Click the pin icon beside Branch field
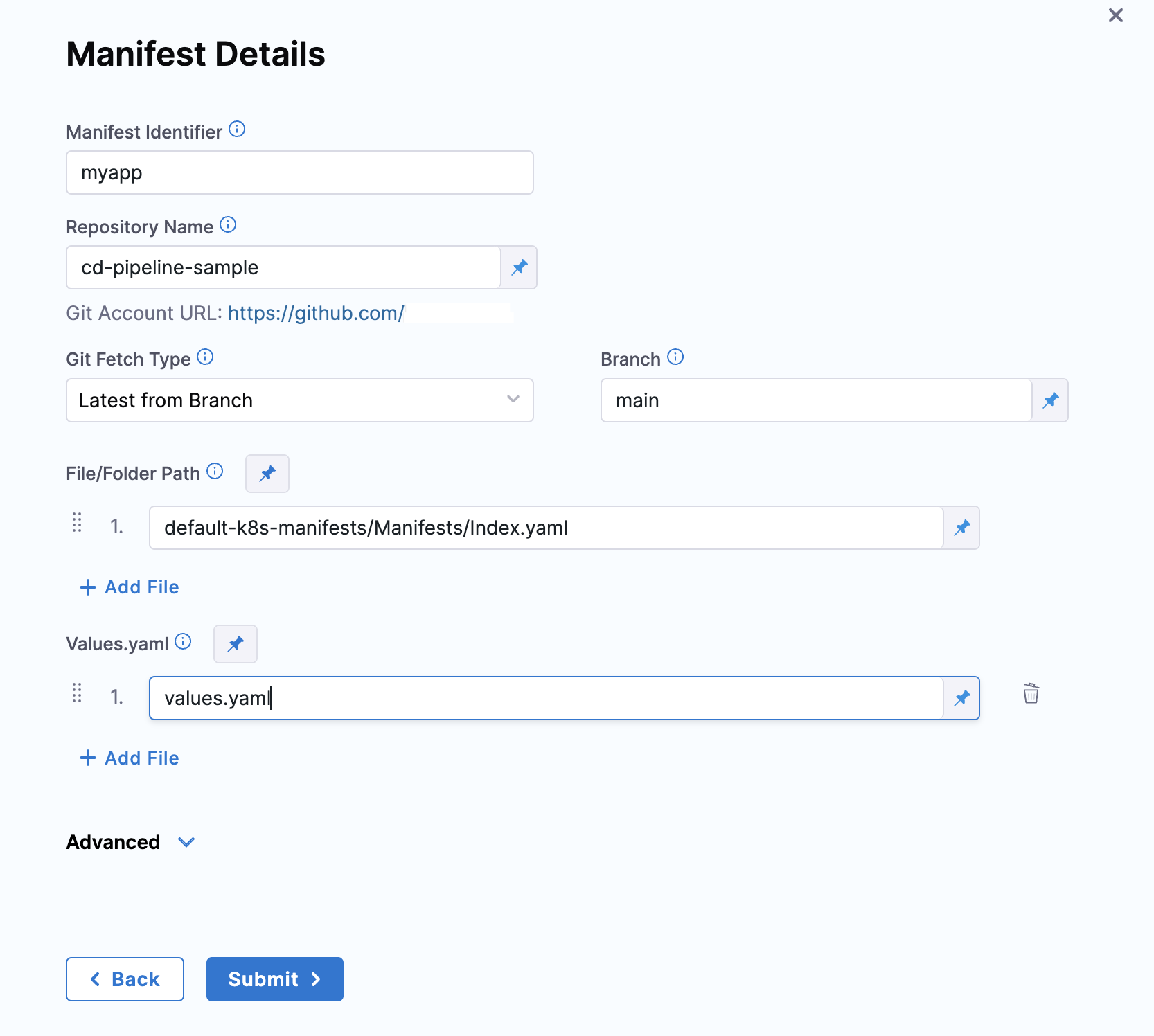 click(x=1050, y=400)
